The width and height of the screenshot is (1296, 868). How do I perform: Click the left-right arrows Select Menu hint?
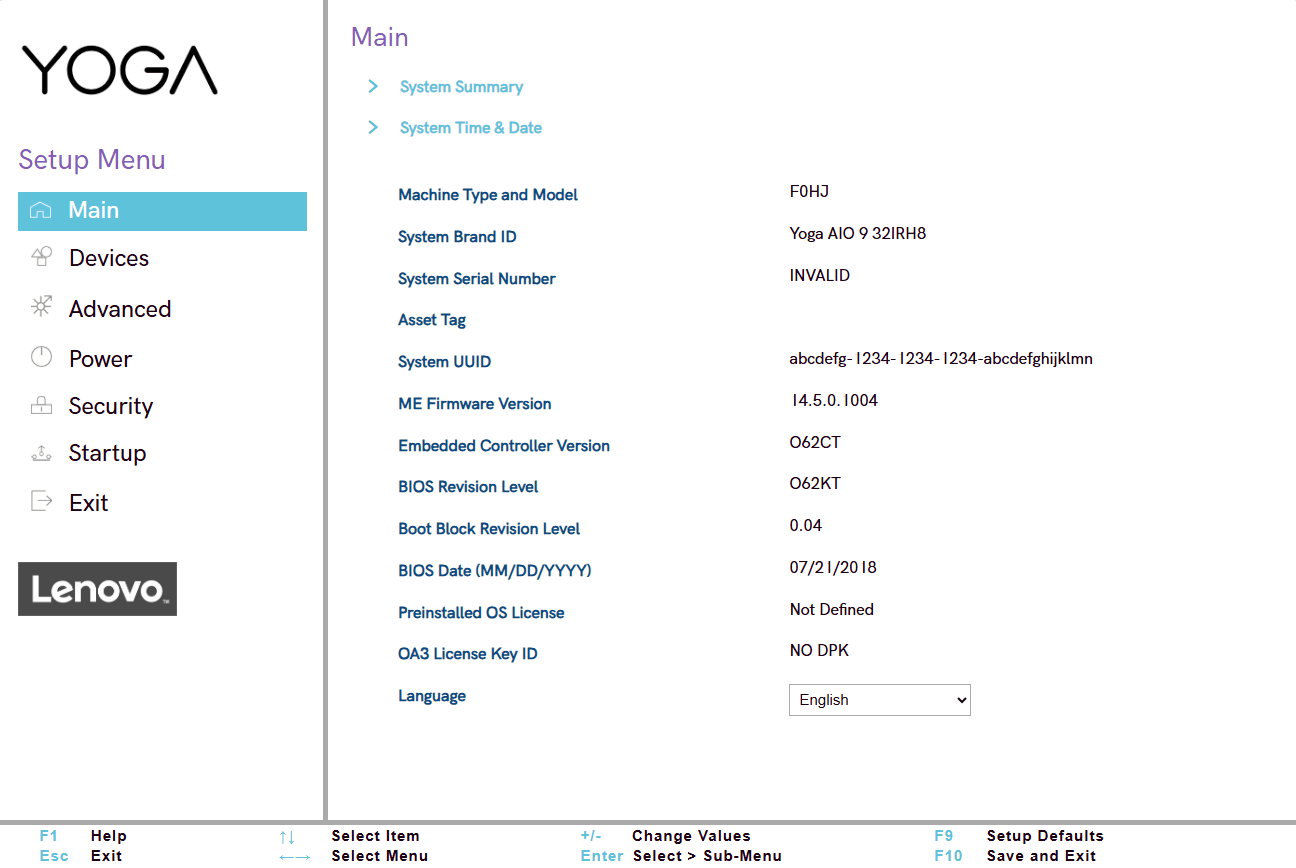(353, 856)
